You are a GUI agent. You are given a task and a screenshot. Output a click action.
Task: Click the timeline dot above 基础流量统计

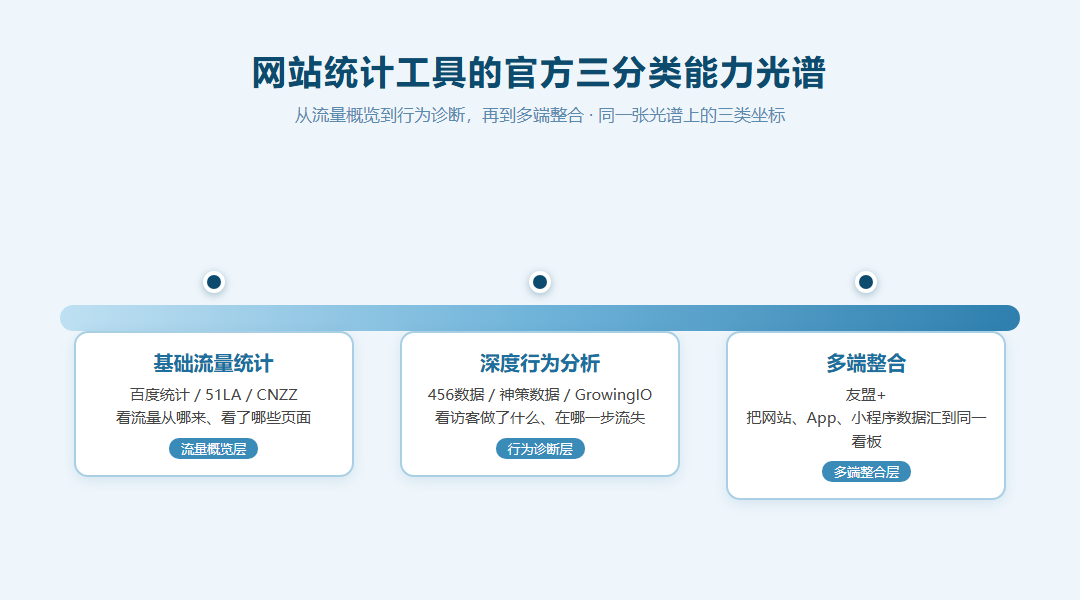[214, 282]
